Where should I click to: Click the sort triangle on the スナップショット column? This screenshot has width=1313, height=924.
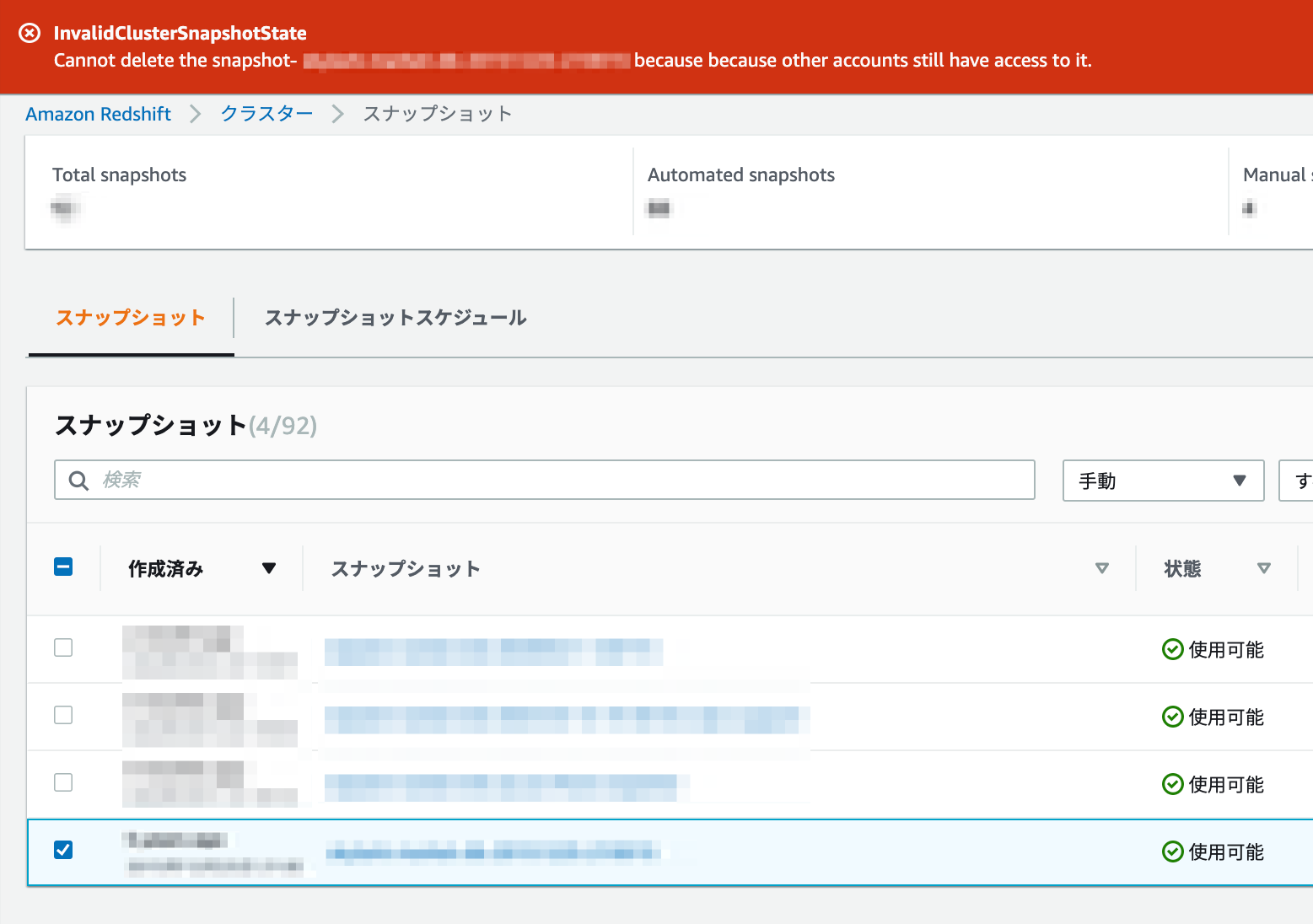click(x=1100, y=568)
